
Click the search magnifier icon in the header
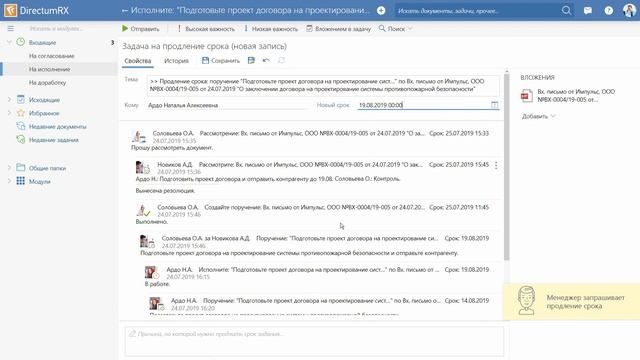pos(566,11)
